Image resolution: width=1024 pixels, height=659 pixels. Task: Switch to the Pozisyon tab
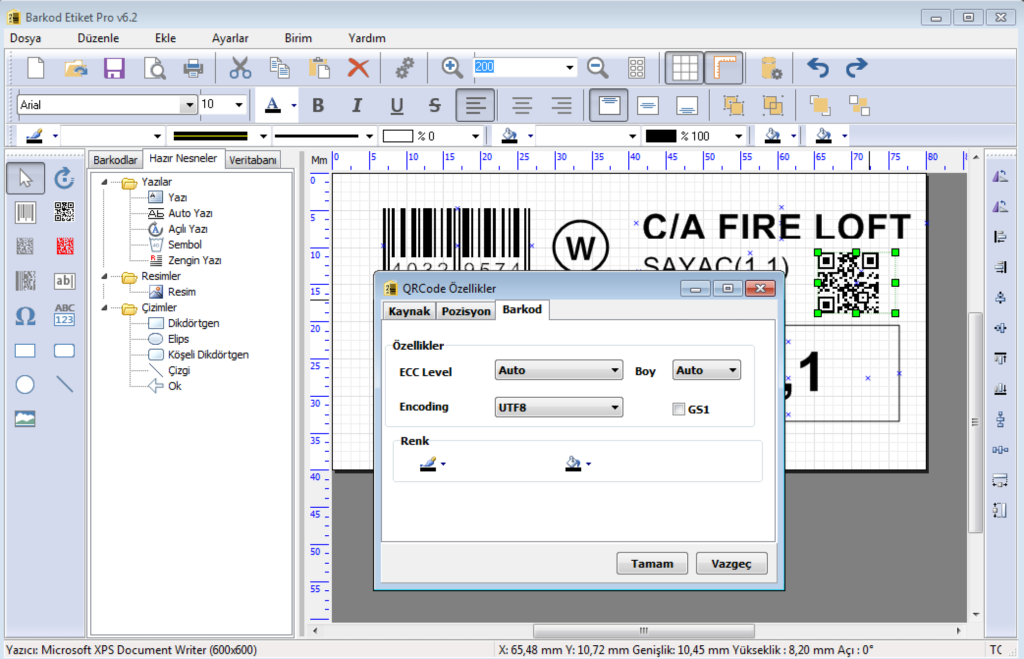[x=466, y=310]
